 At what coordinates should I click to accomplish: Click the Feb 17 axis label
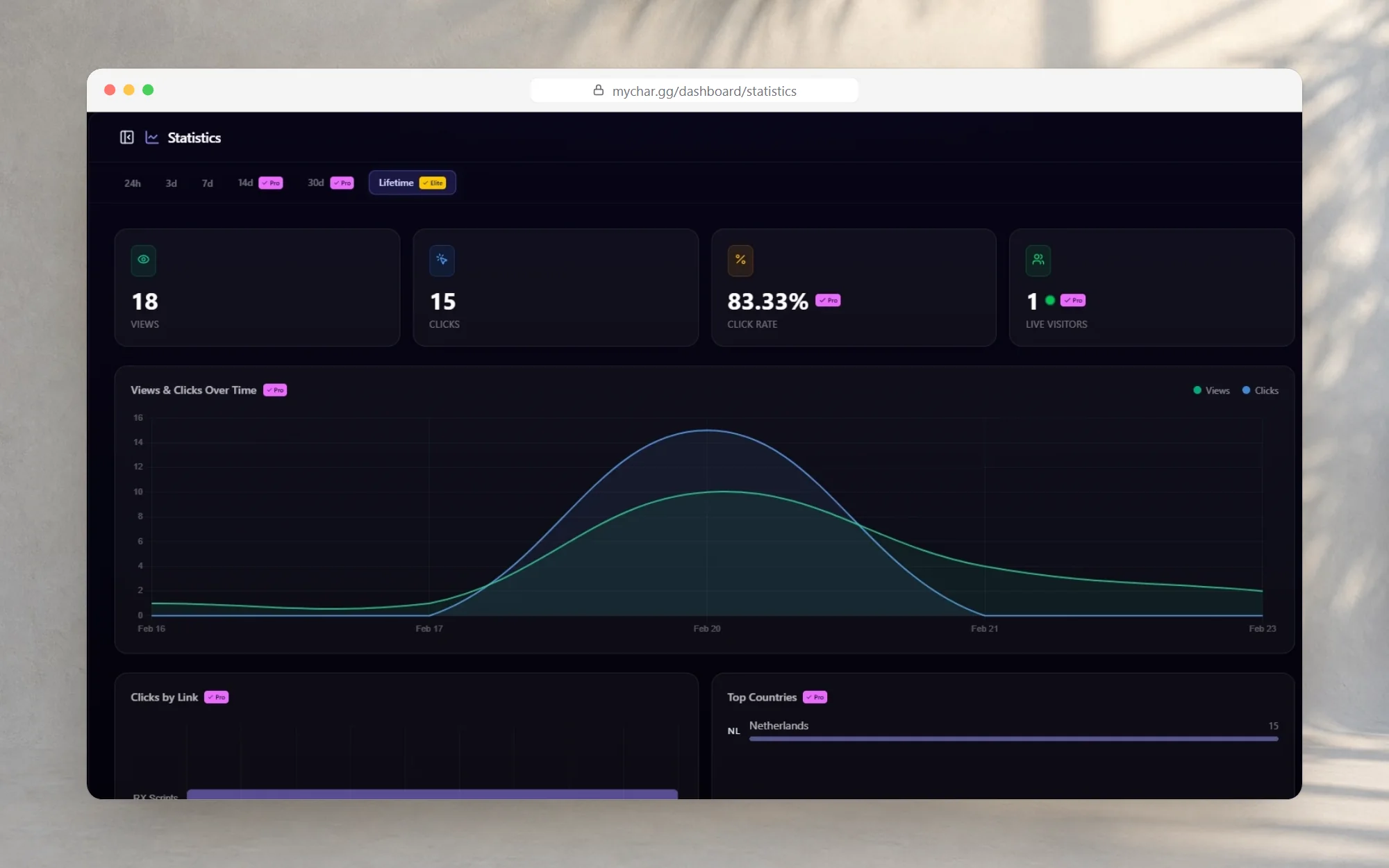pos(429,629)
